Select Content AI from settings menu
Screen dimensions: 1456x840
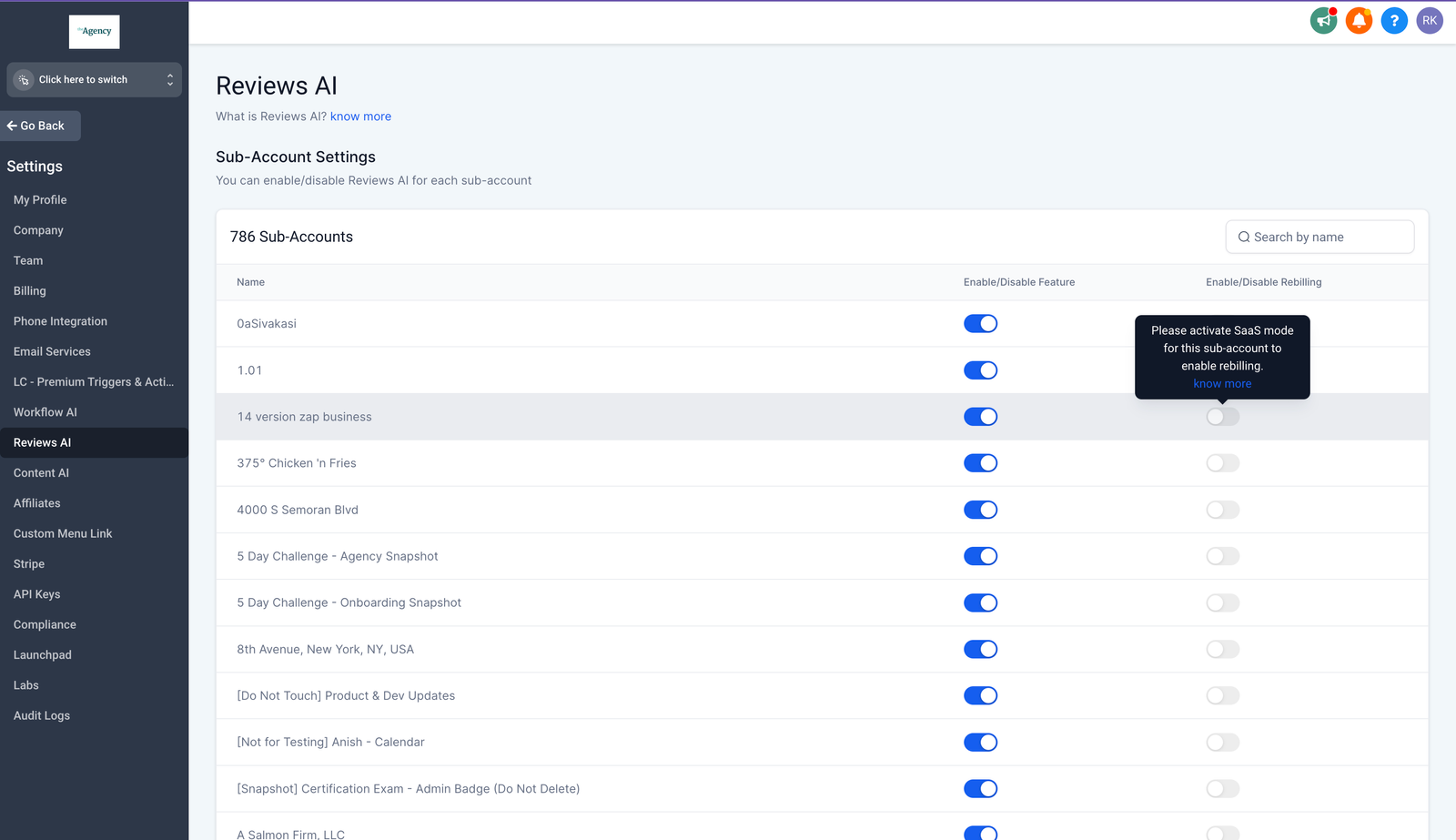point(41,473)
